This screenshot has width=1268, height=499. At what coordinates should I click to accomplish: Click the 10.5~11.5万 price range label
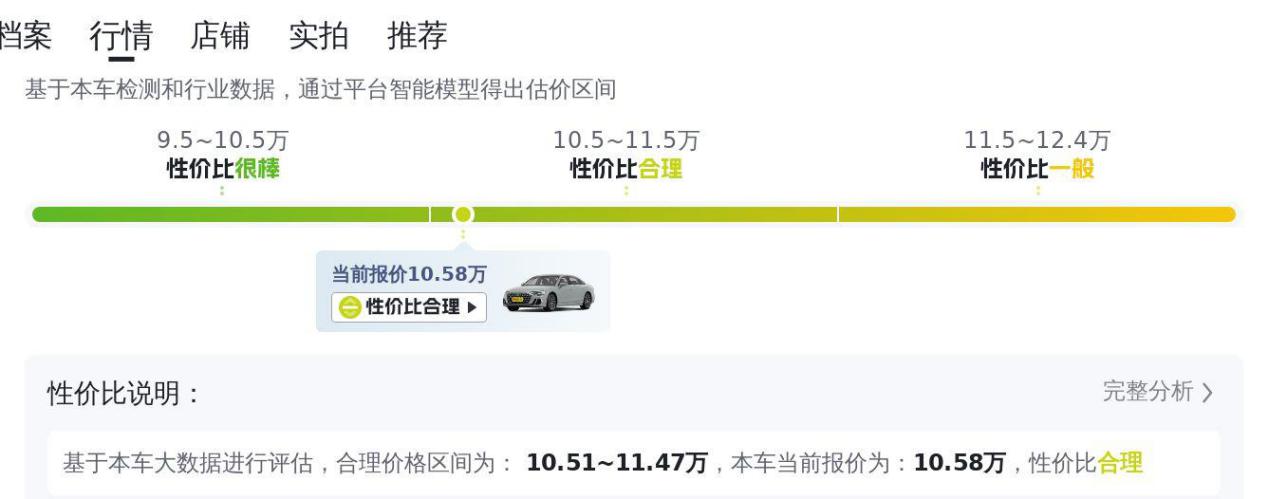(626, 140)
